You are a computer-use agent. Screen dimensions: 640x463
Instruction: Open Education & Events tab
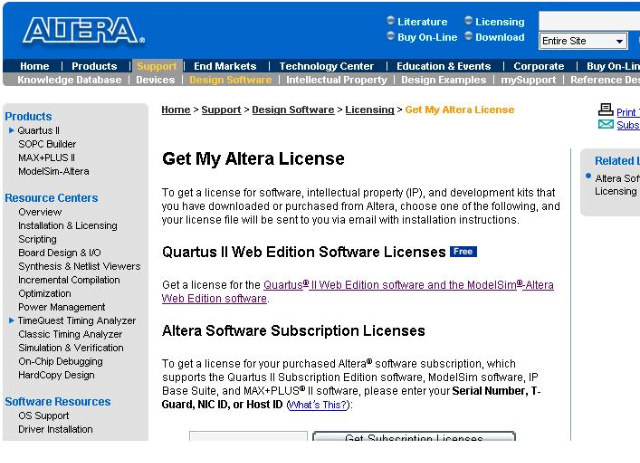[x=444, y=66]
